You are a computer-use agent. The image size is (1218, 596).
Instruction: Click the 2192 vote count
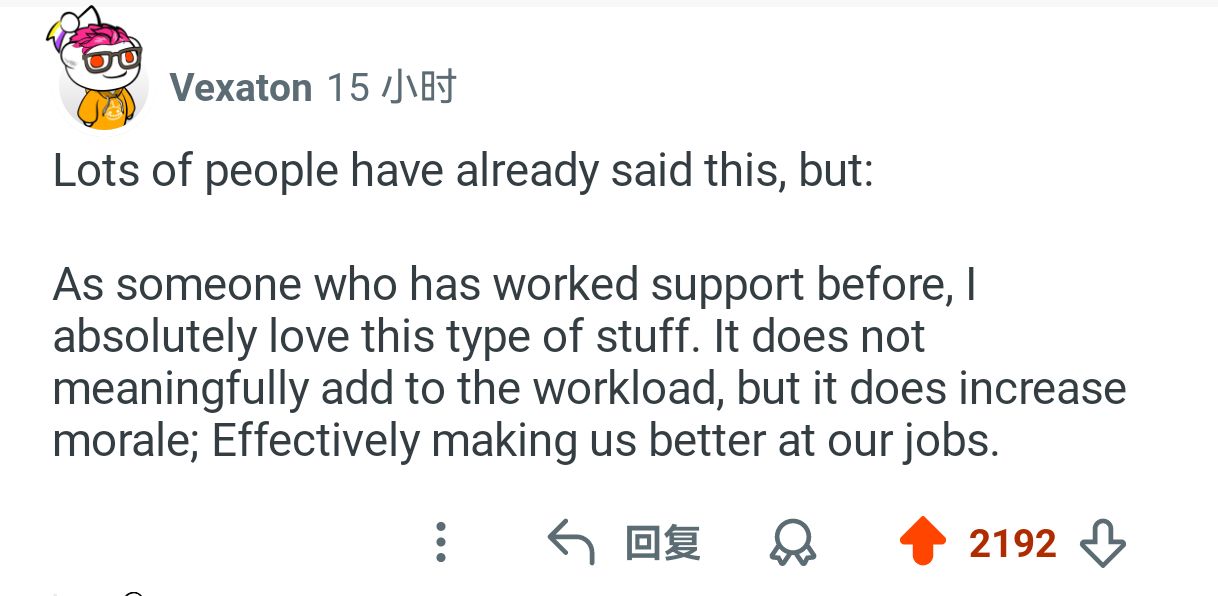1012,544
